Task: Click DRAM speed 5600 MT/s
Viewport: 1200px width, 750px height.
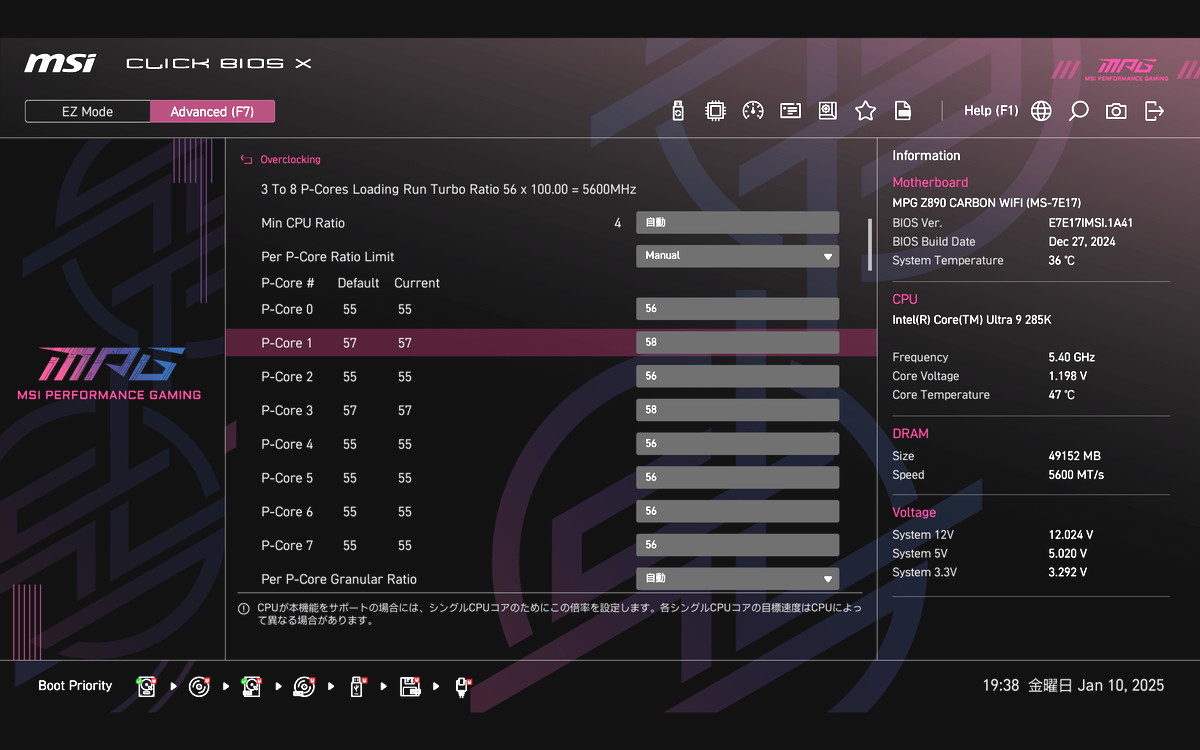Action: [x=1076, y=475]
